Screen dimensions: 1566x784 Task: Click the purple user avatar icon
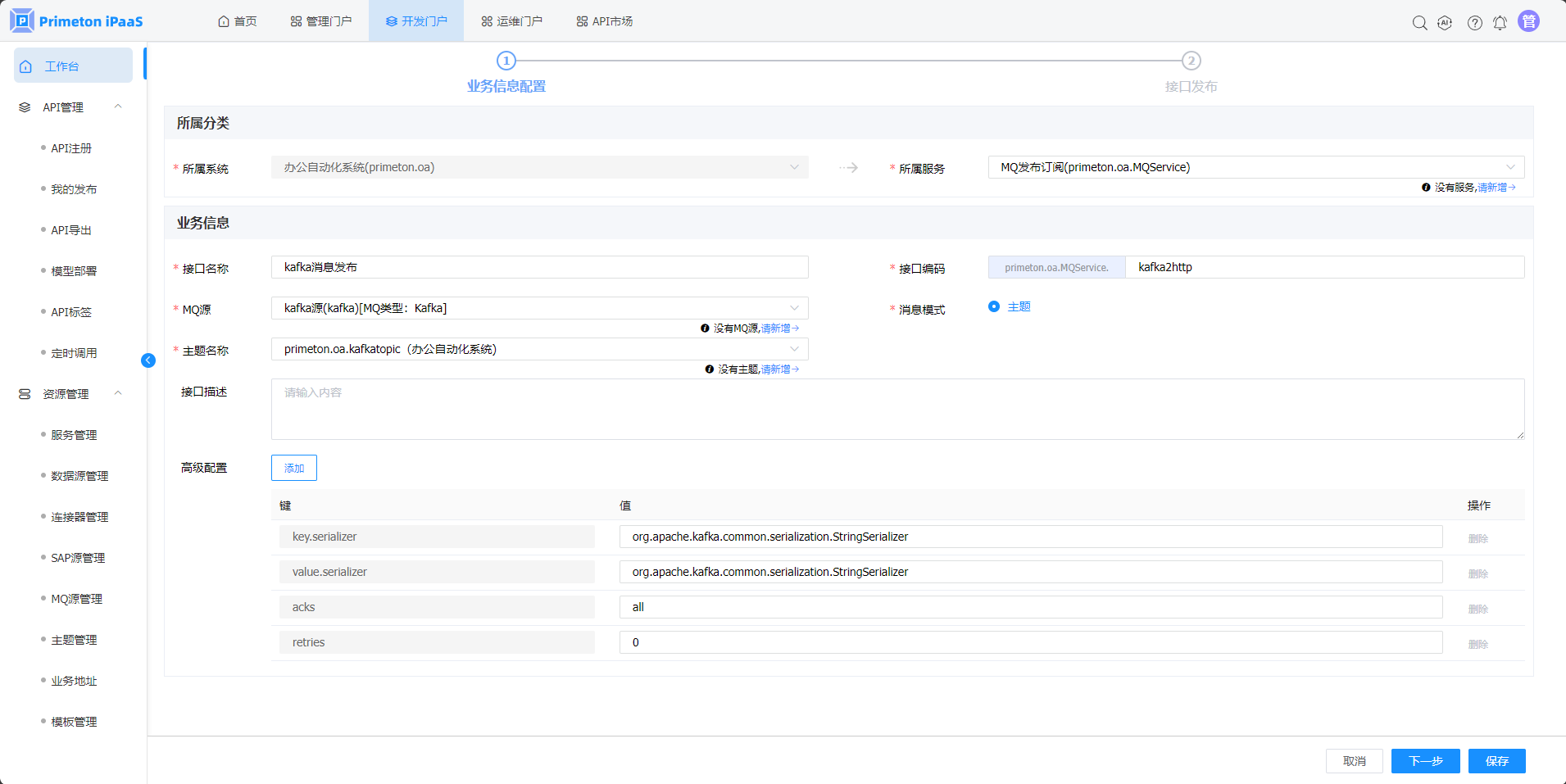1528,21
